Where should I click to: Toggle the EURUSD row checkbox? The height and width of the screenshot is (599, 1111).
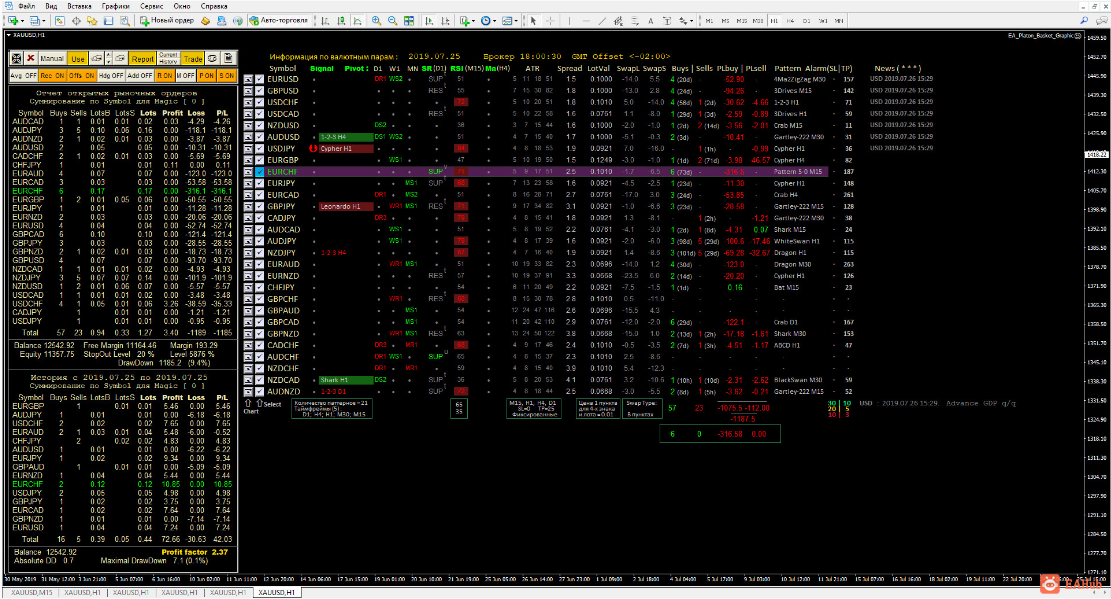[259, 79]
